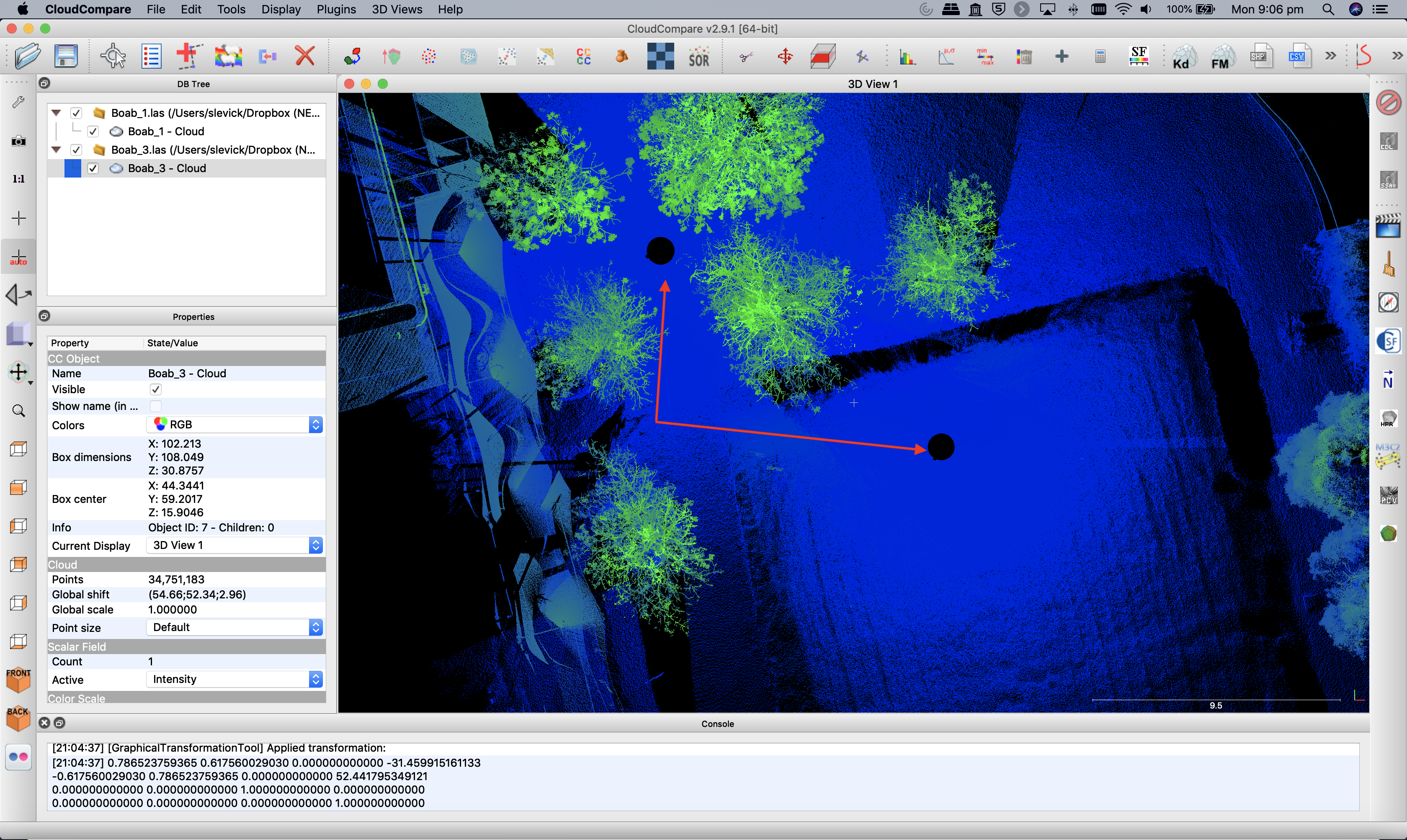
Task: Click the red delete X icon
Action: click(305, 56)
